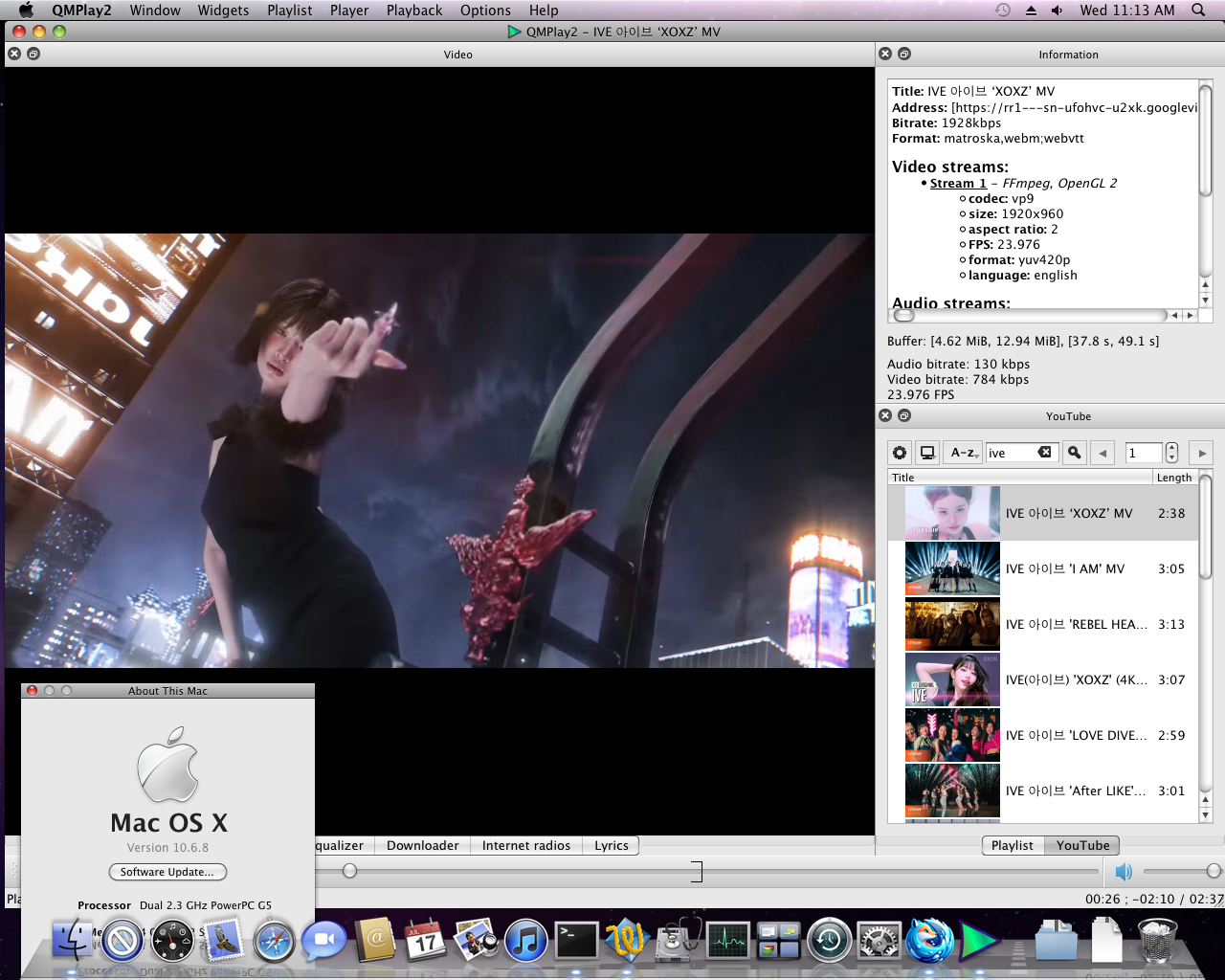Toggle the Video panel docking button
1225x980 pixels.
pyautogui.click(x=33, y=55)
